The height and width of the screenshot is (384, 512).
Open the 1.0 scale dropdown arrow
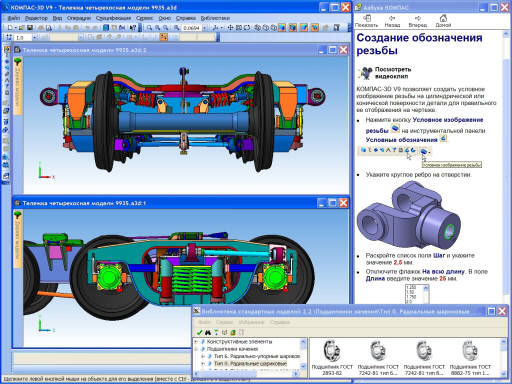[34, 38]
